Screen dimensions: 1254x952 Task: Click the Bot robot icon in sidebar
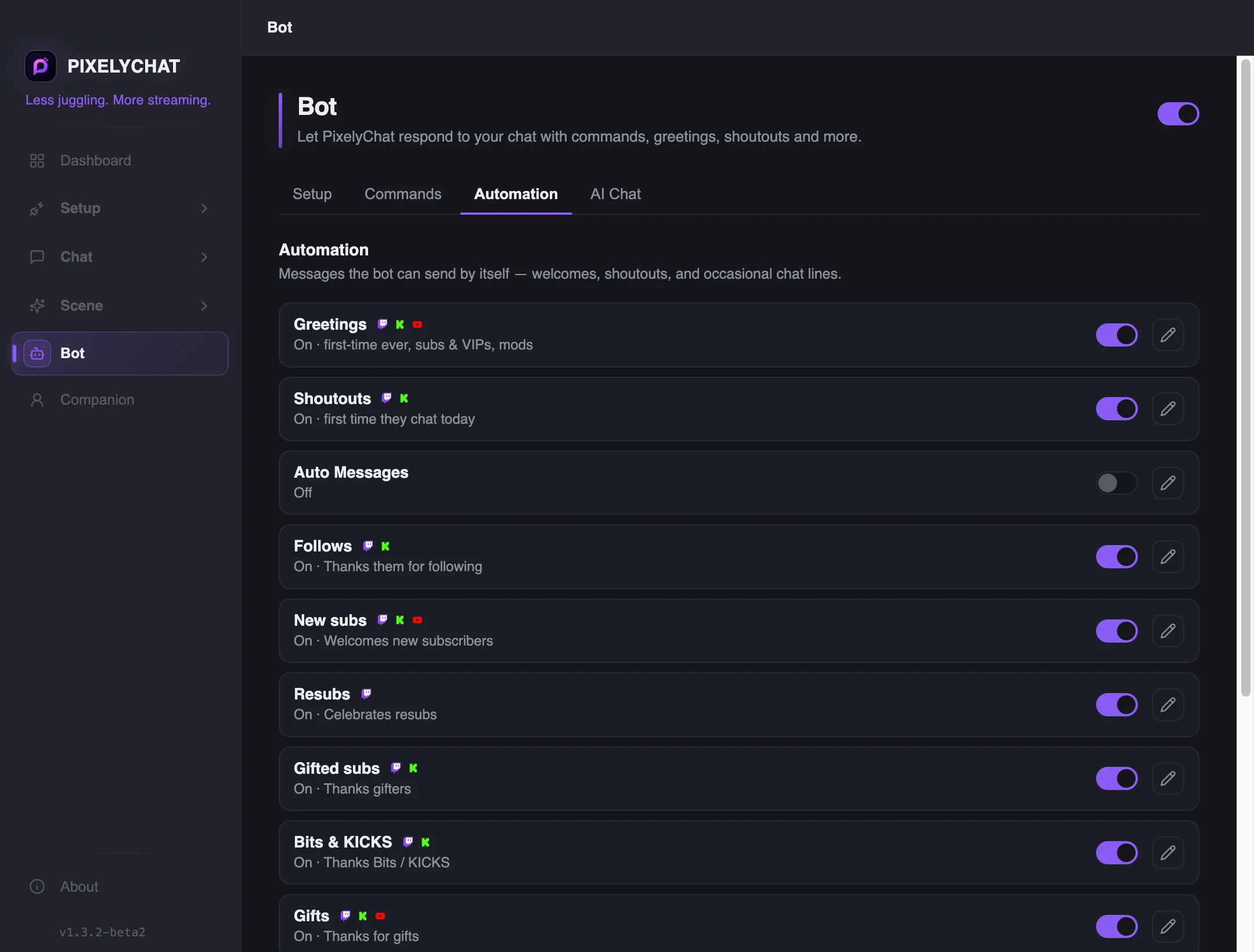coord(37,354)
